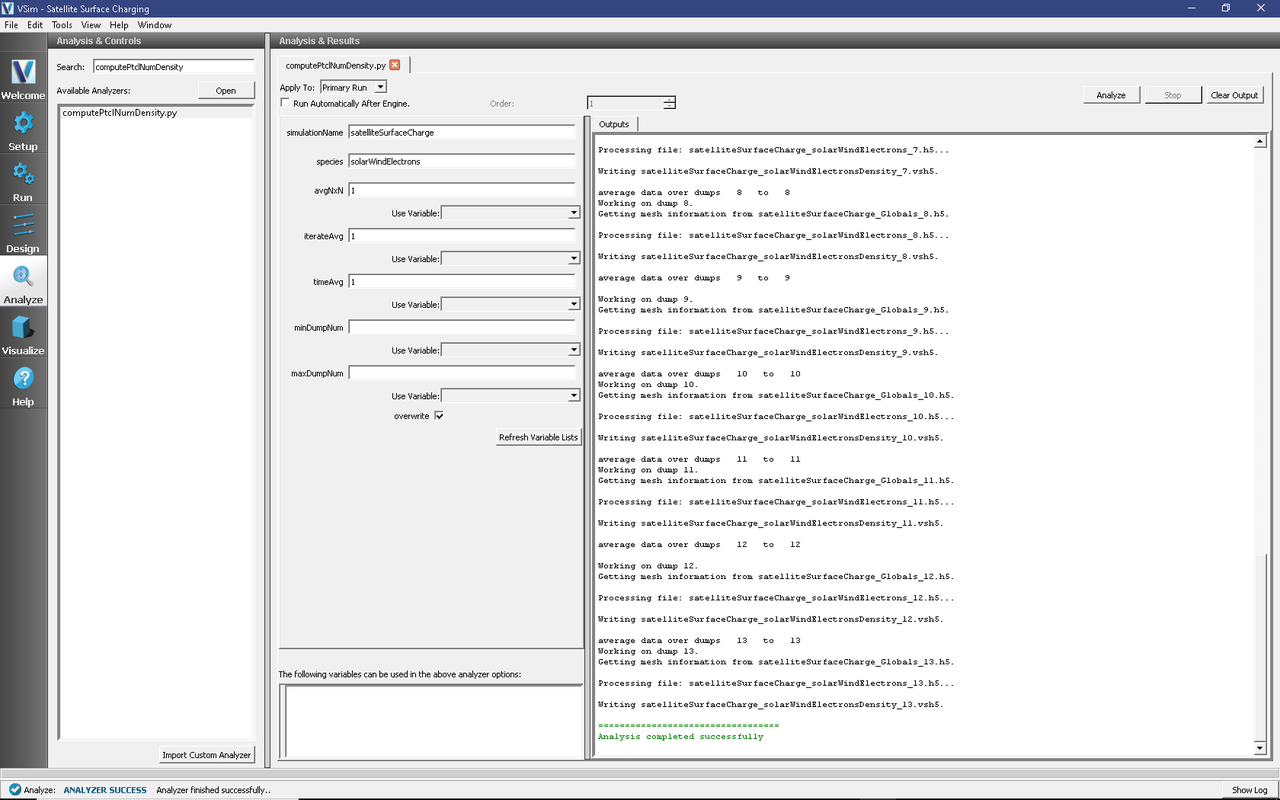Click Clear Output button
The width and height of the screenshot is (1280, 800).
[1234, 95]
